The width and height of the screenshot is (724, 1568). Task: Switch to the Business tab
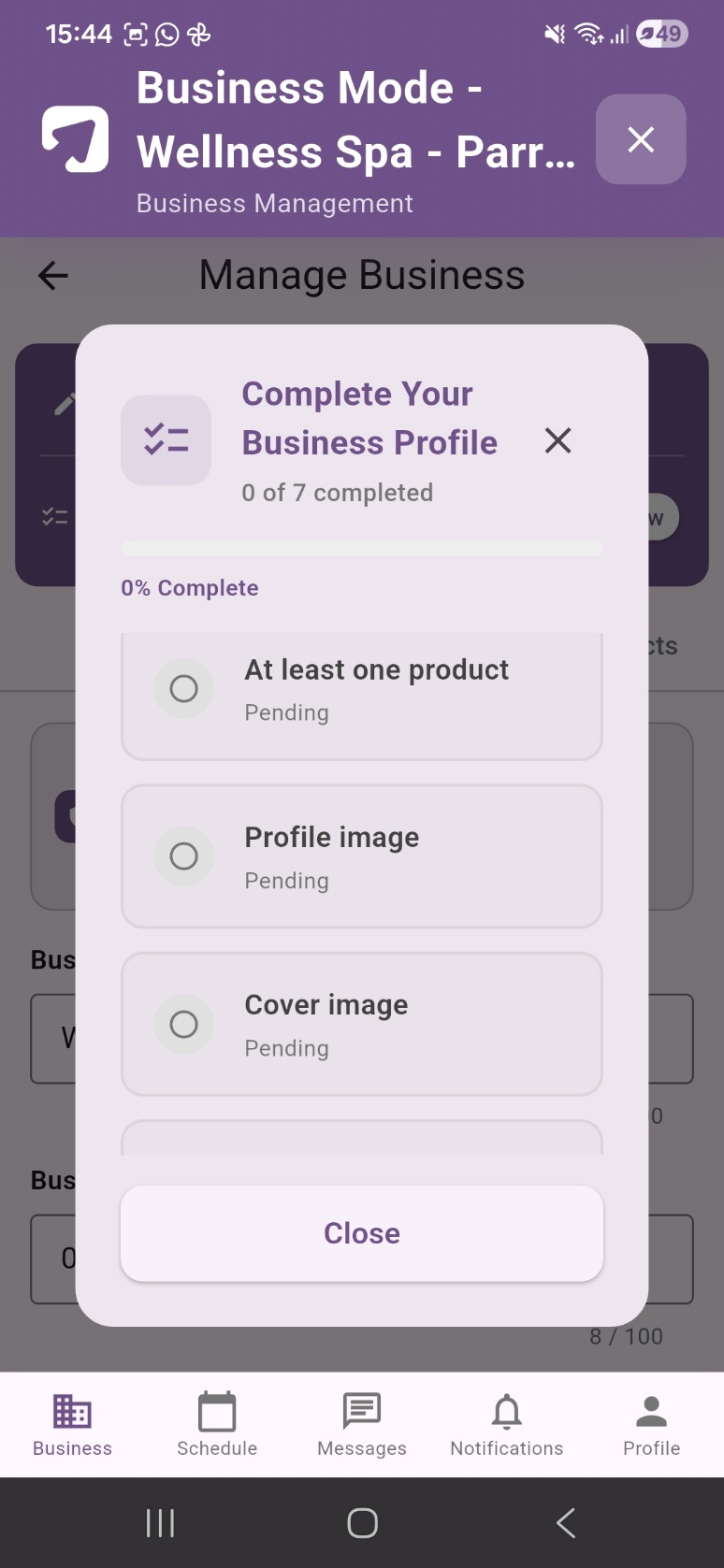(72, 1424)
